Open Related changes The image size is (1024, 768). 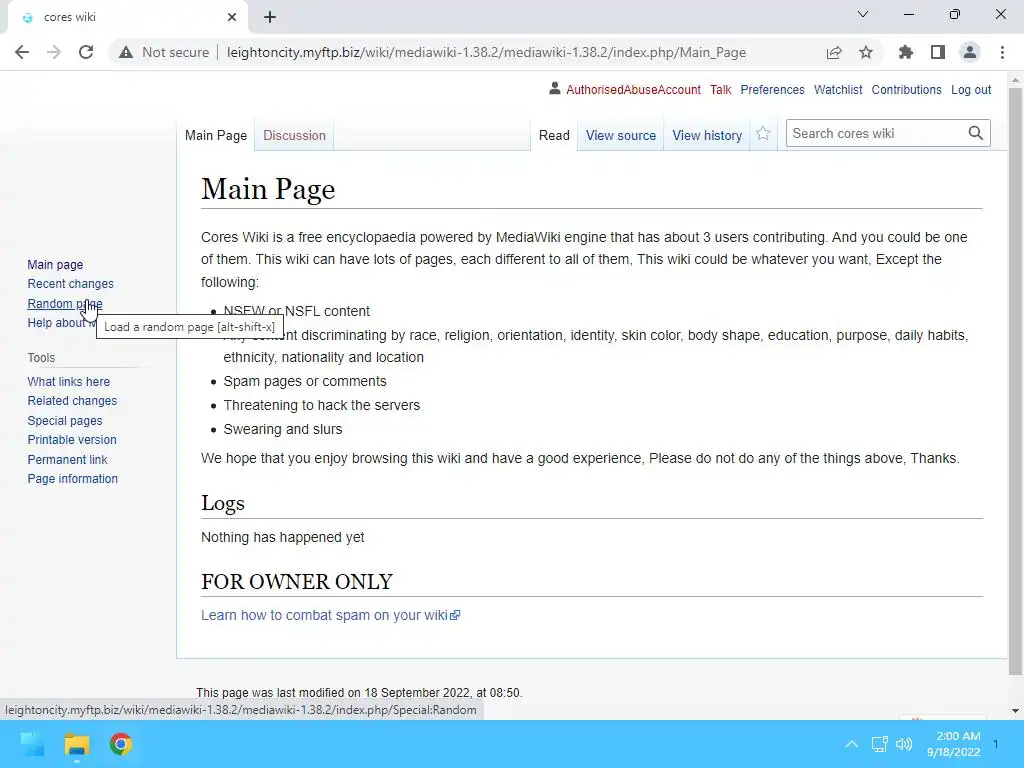click(72, 400)
